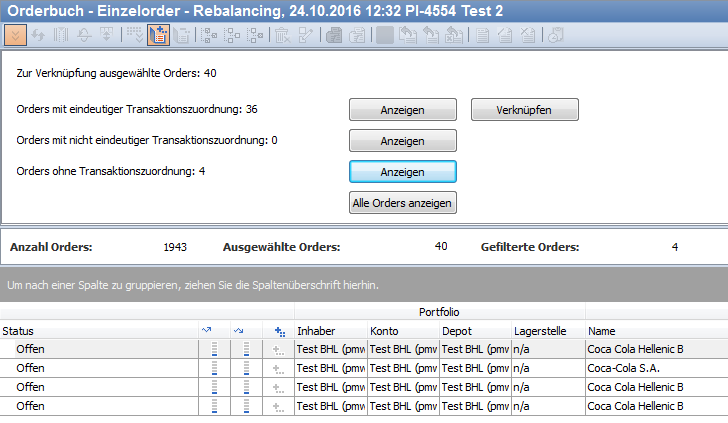Click the Portfolio group header band
Viewport: 728px width, 423px height.
tap(440, 312)
